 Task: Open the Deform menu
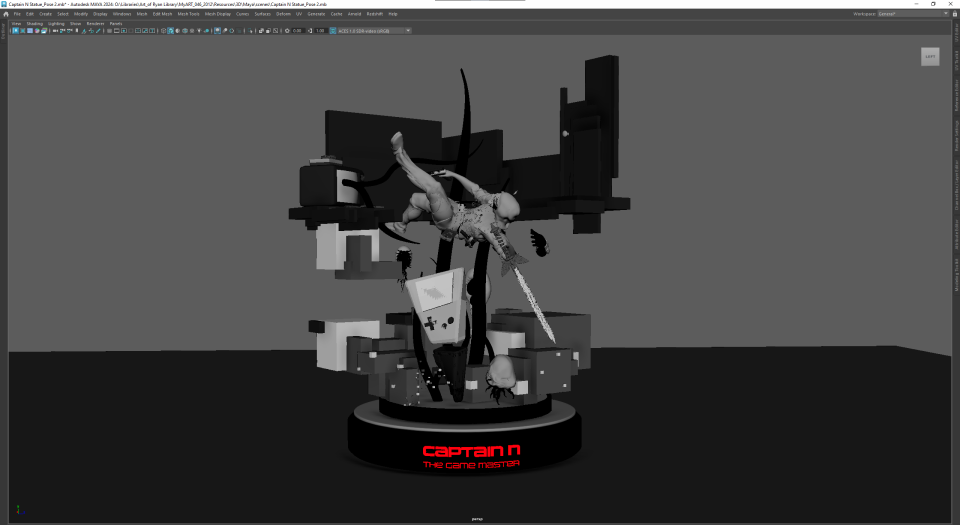[x=283, y=13]
